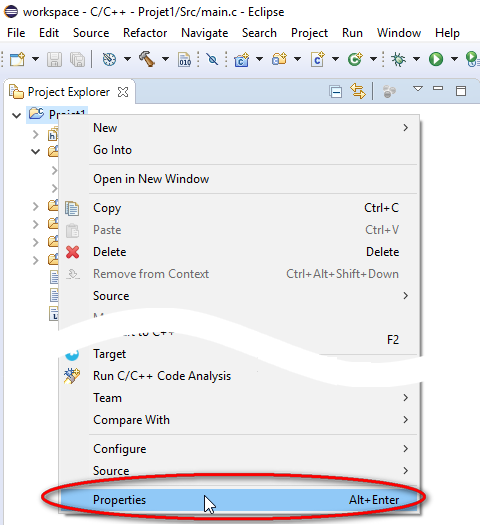Select Properties in the context menu

(239, 500)
